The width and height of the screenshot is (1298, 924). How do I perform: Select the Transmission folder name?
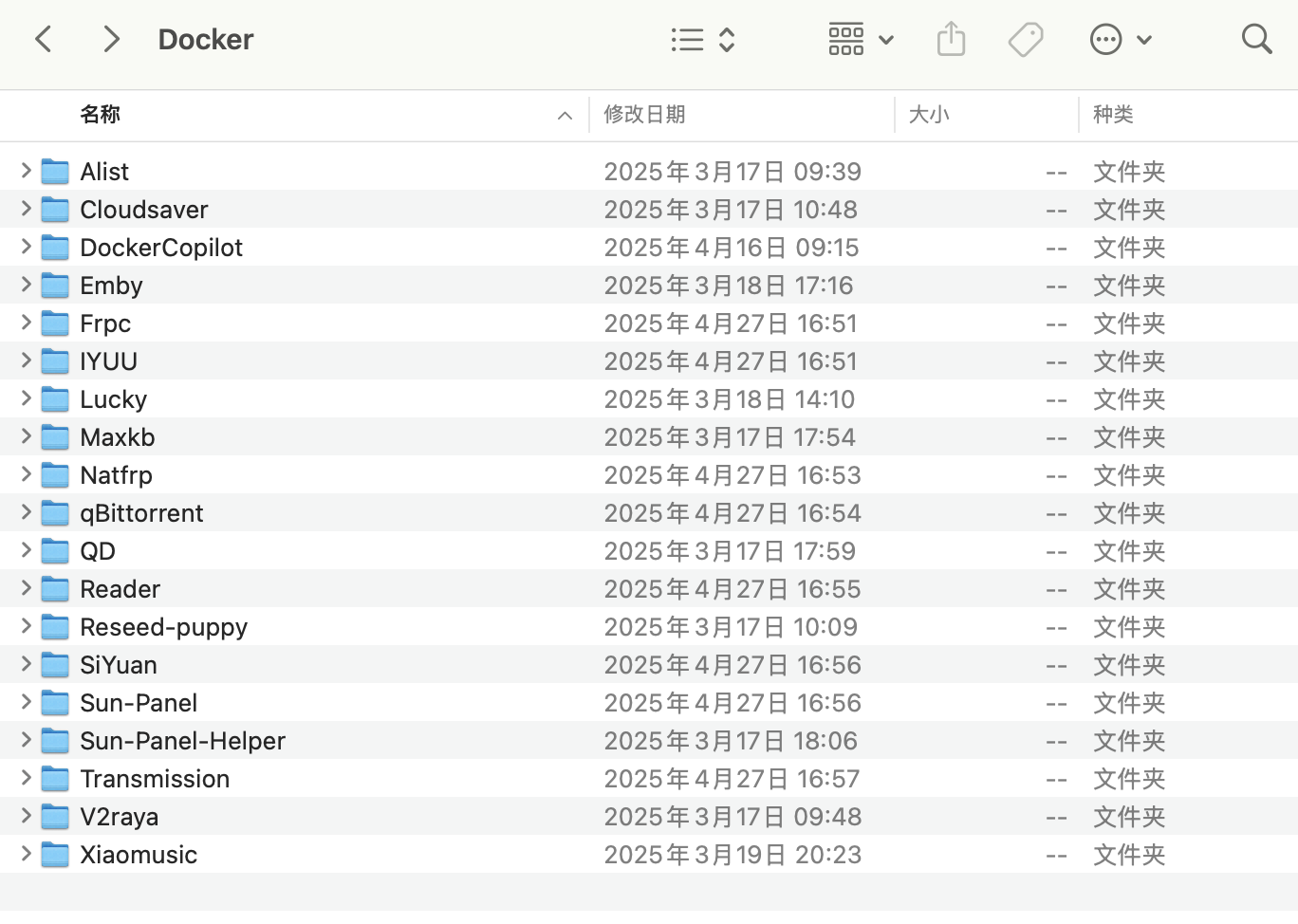[x=155, y=779]
